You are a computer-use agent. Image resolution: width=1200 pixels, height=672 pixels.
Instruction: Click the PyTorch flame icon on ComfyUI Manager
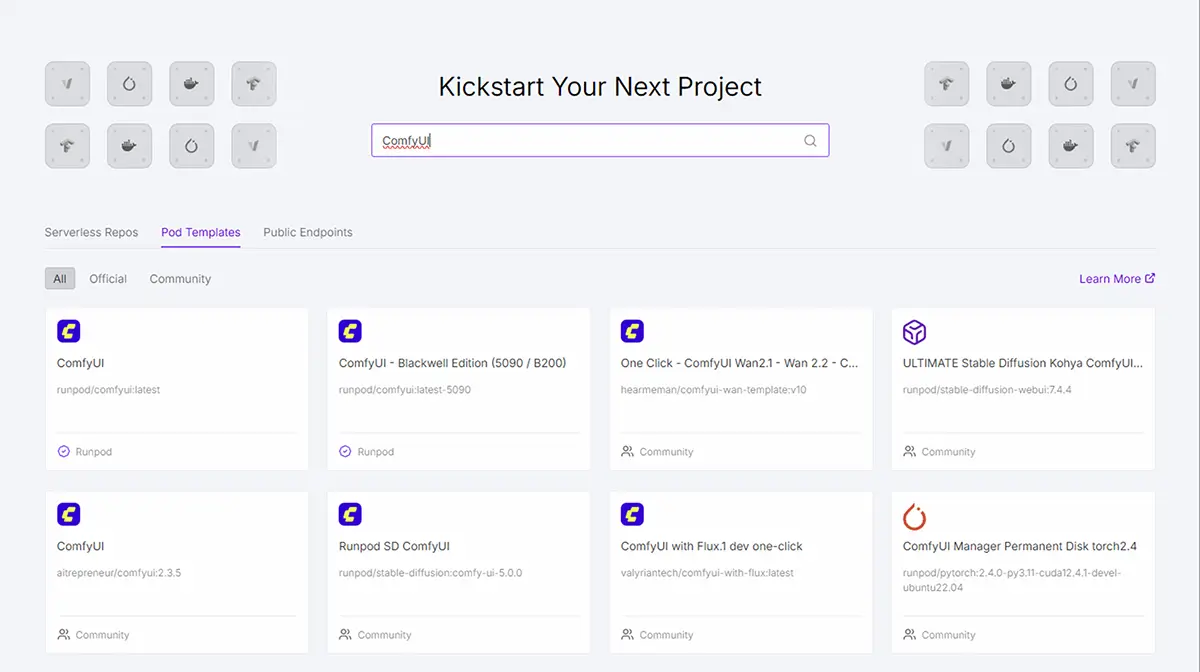[914, 516]
